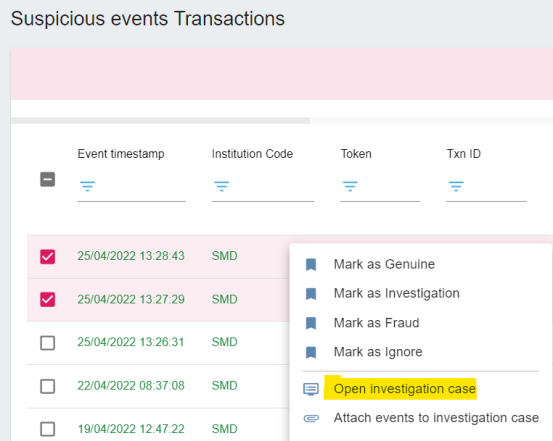Open the Token column filter icon
Screen dimensions: 553x441
tap(350, 186)
